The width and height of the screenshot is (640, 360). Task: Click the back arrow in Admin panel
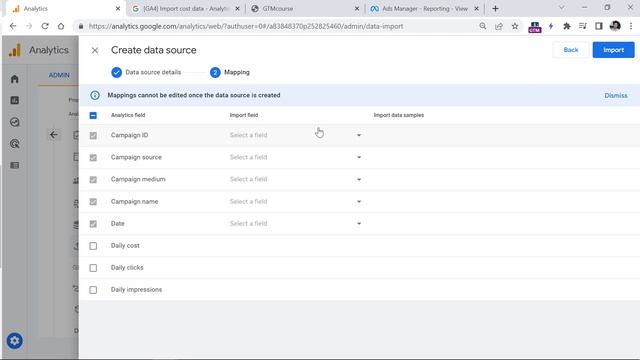tap(53, 135)
